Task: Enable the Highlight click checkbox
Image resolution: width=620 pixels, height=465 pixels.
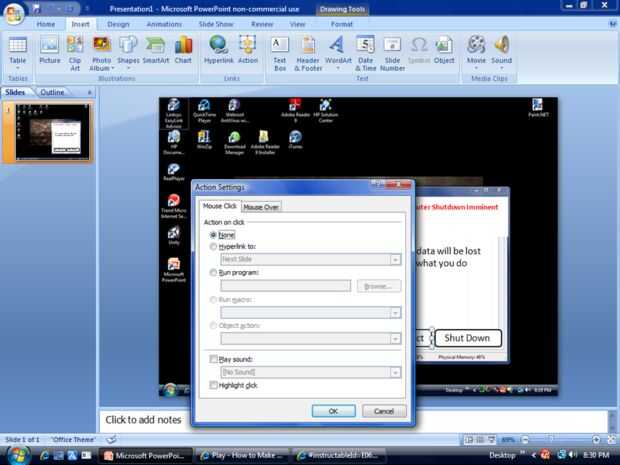Action: coord(213,385)
